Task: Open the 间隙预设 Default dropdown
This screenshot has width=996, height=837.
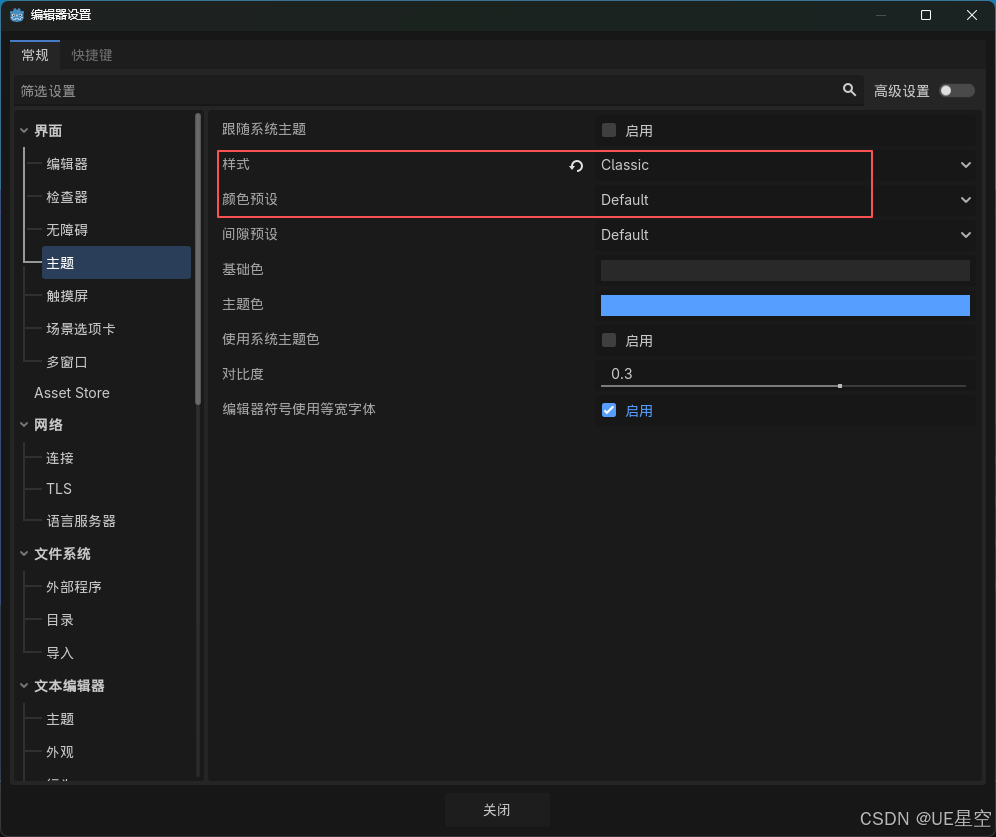Action: click(x=786, y=235)
